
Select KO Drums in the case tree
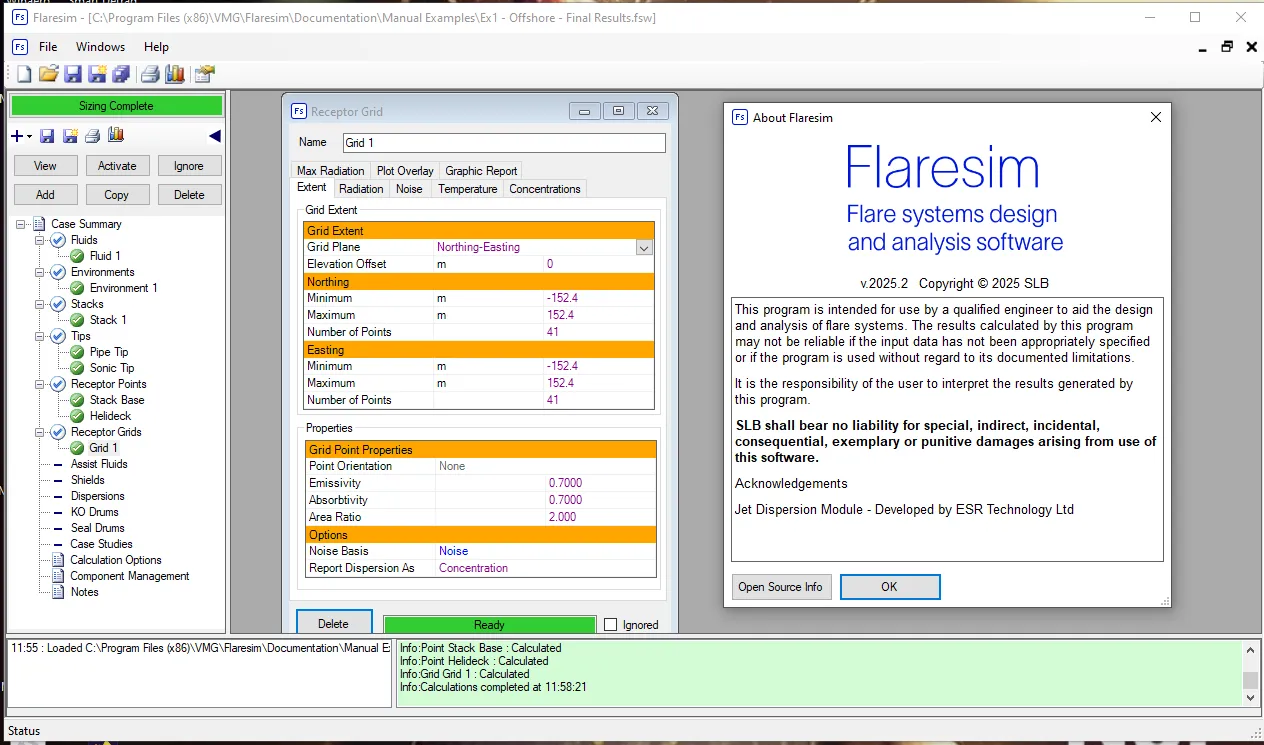click(94, 512)
